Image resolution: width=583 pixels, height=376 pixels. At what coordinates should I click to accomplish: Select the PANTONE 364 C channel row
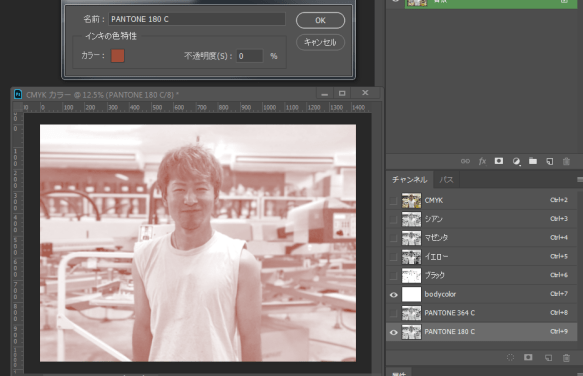481,313
